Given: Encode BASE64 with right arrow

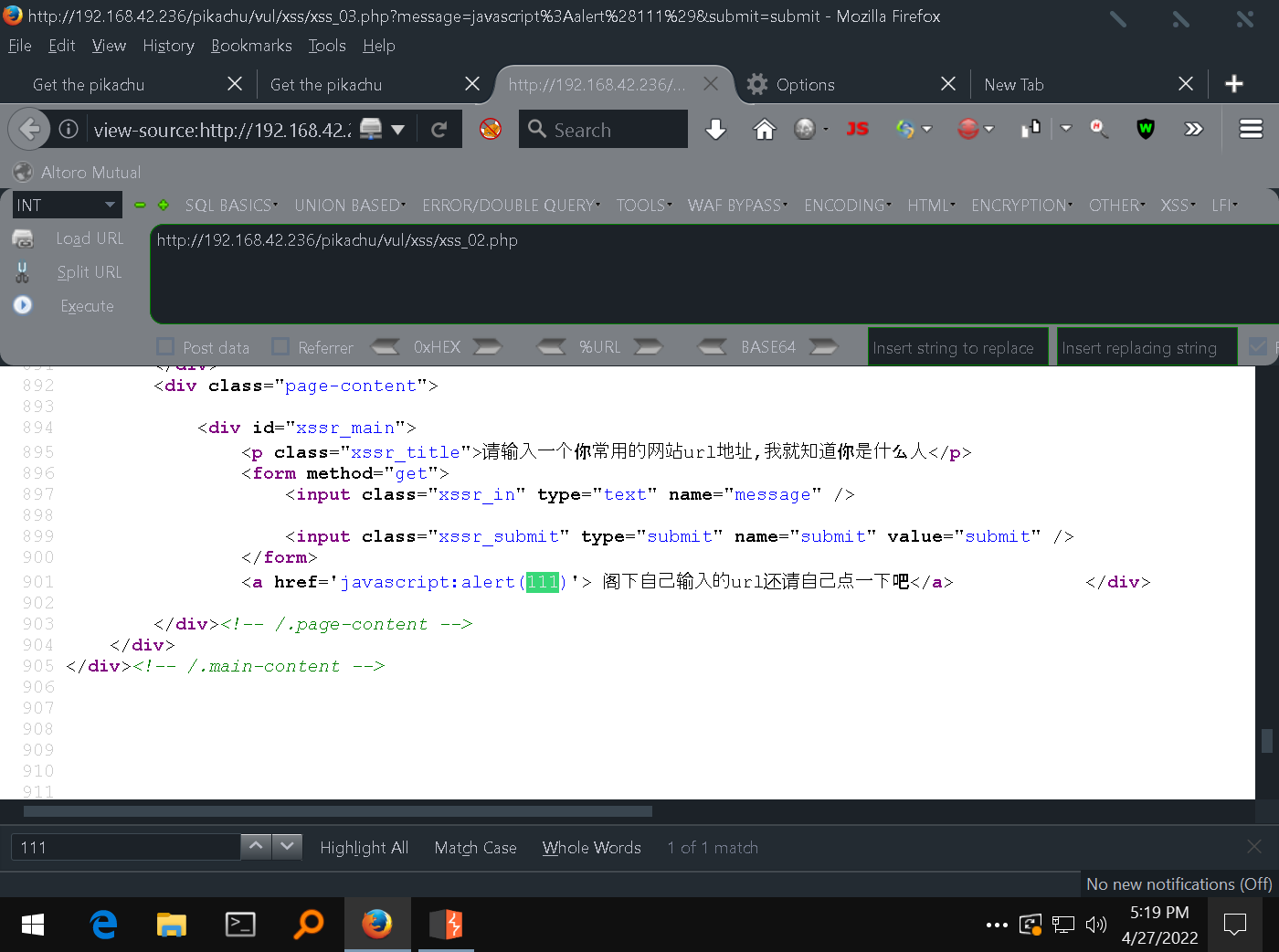Looking at the screenshot, I should [x=823, y=347].
